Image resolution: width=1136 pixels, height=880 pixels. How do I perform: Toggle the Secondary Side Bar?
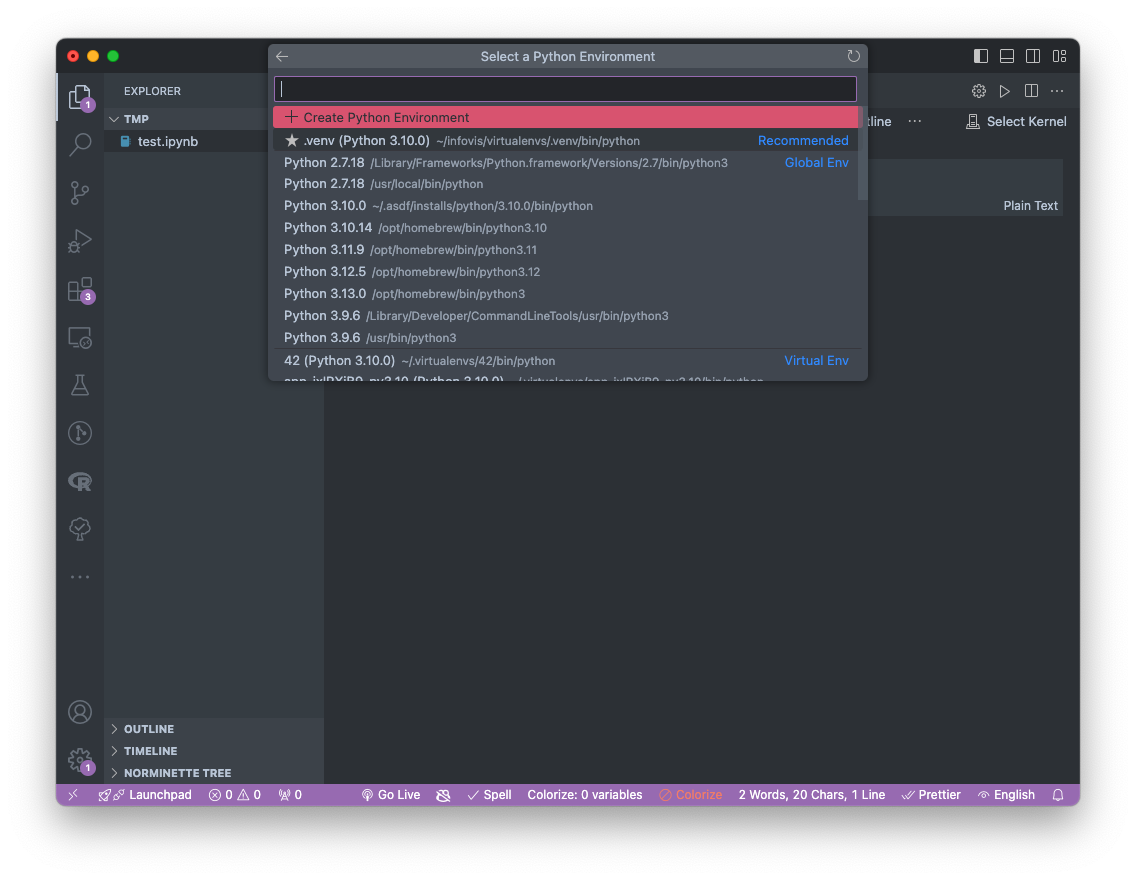click(1033, 56)
